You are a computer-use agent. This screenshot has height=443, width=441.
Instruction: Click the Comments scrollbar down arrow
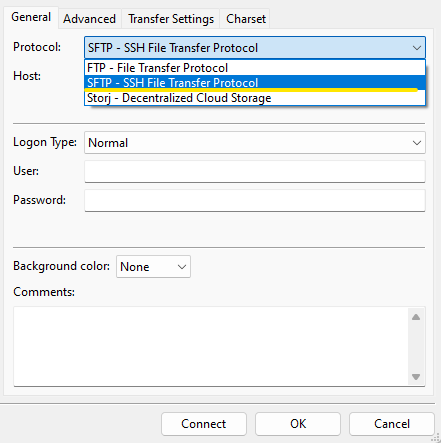[416, 377]
